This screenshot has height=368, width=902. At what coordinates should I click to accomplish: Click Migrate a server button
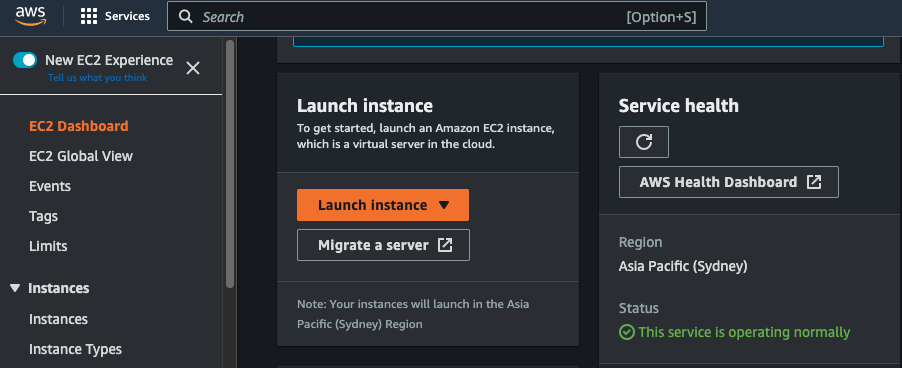(x=383, y=245)
